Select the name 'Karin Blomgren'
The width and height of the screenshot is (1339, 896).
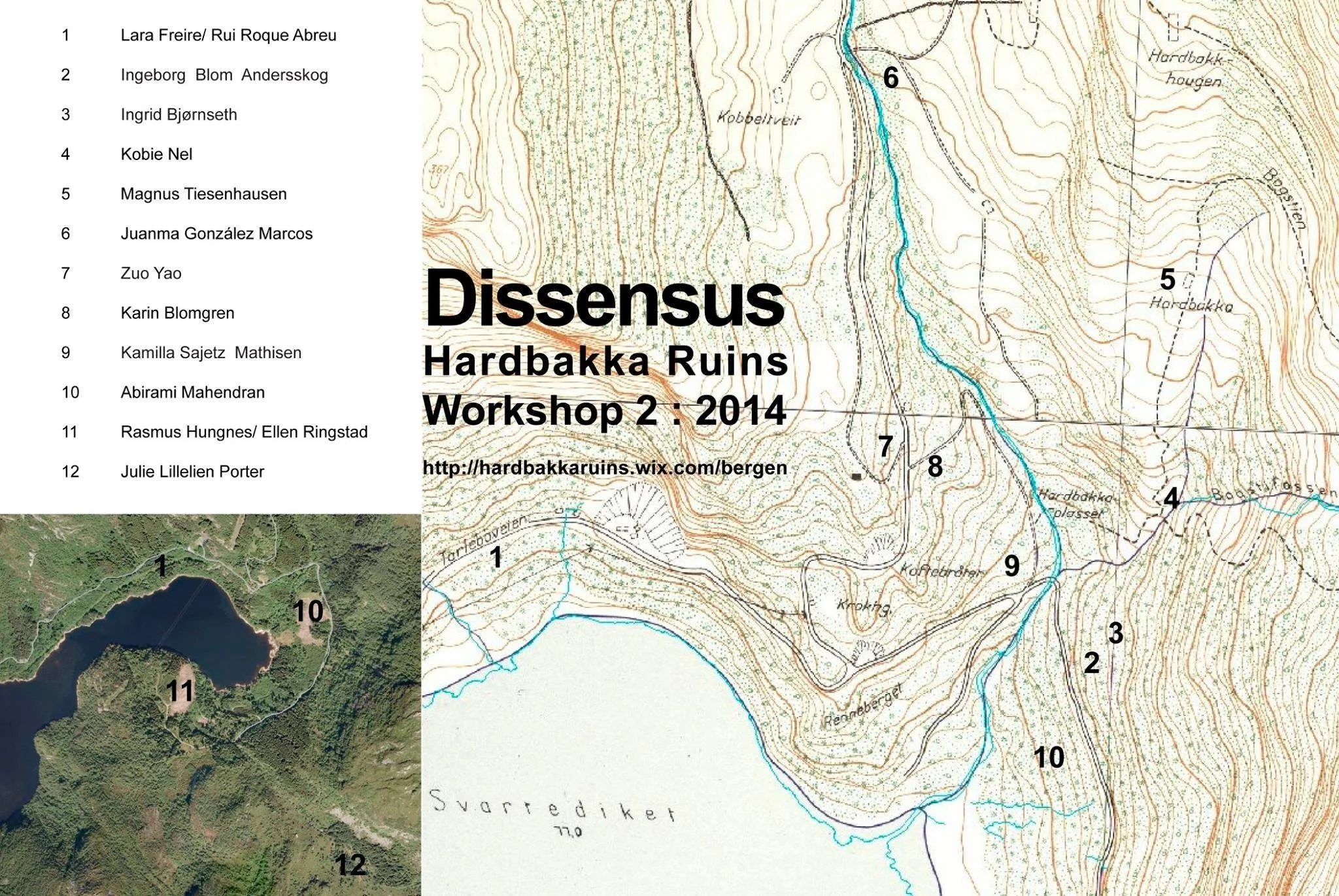tap(177, 313)
